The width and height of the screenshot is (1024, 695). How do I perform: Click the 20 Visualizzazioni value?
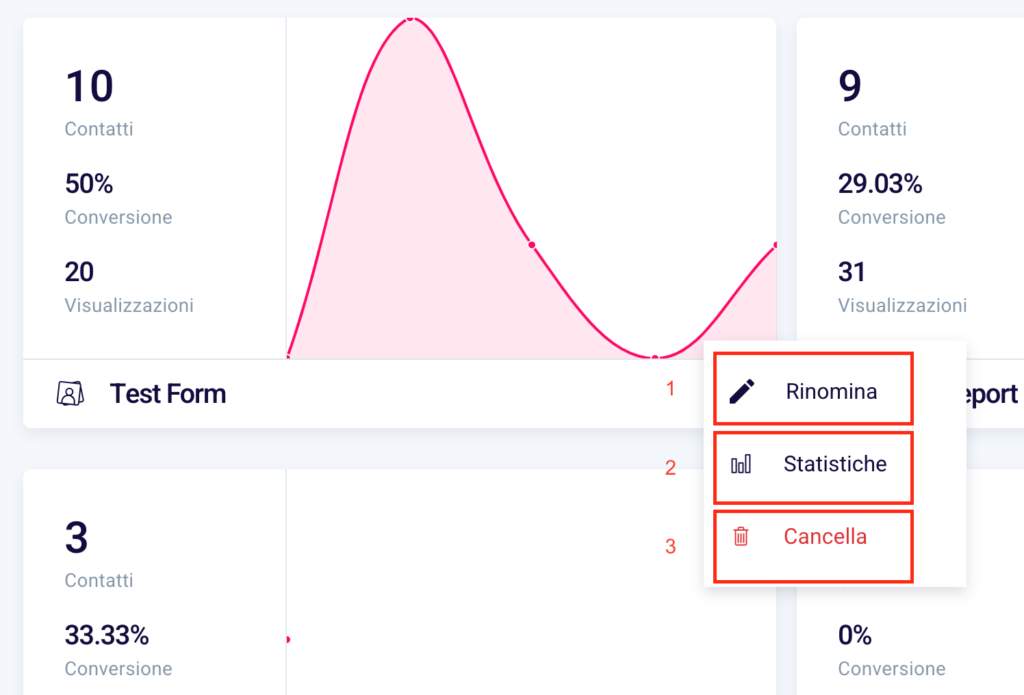[x=79, y=272]
